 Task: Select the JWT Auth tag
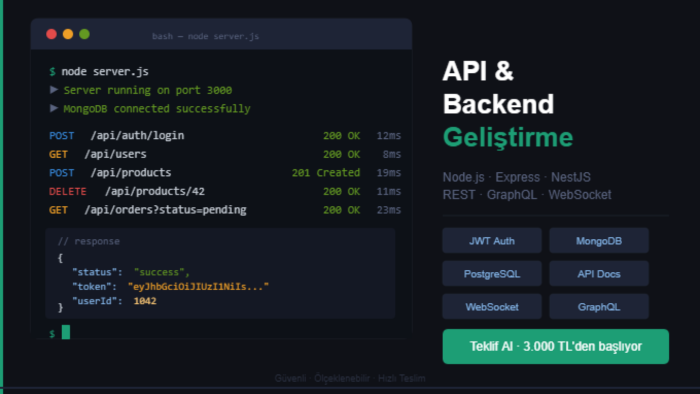tap(492, 241)
